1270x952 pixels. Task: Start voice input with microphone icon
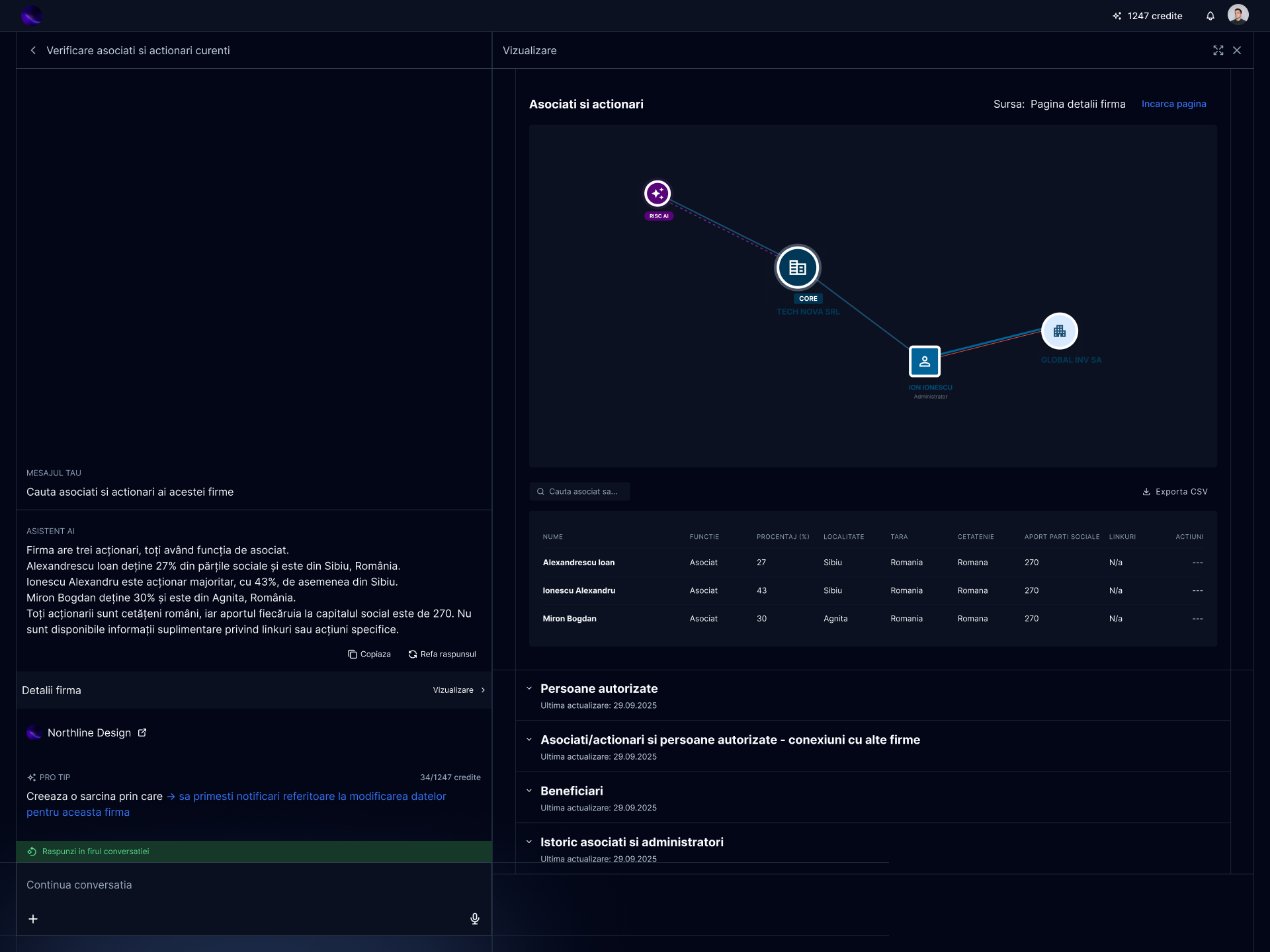[x=474, y=919]
